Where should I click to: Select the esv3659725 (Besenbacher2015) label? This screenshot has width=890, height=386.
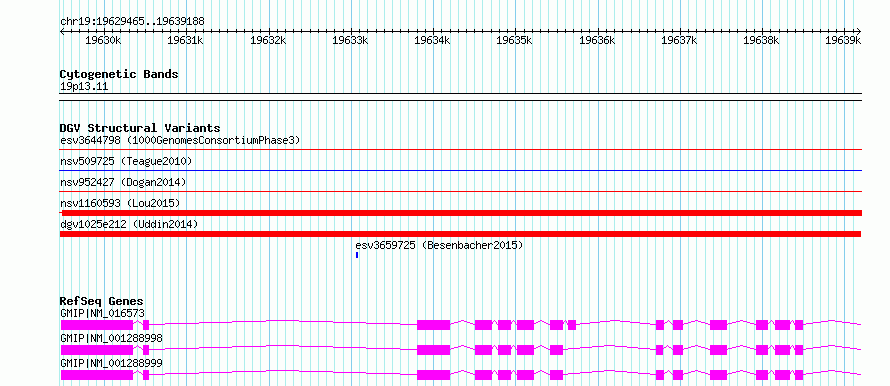[x=439, y=246]
